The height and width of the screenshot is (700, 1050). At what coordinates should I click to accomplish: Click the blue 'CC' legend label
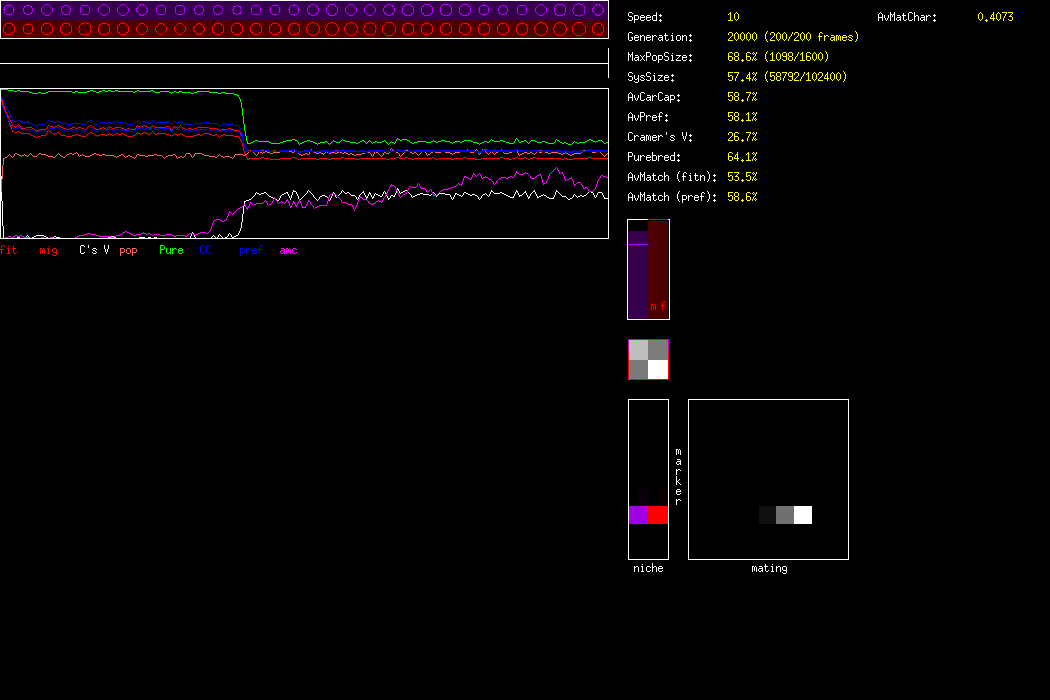point(206,250)
